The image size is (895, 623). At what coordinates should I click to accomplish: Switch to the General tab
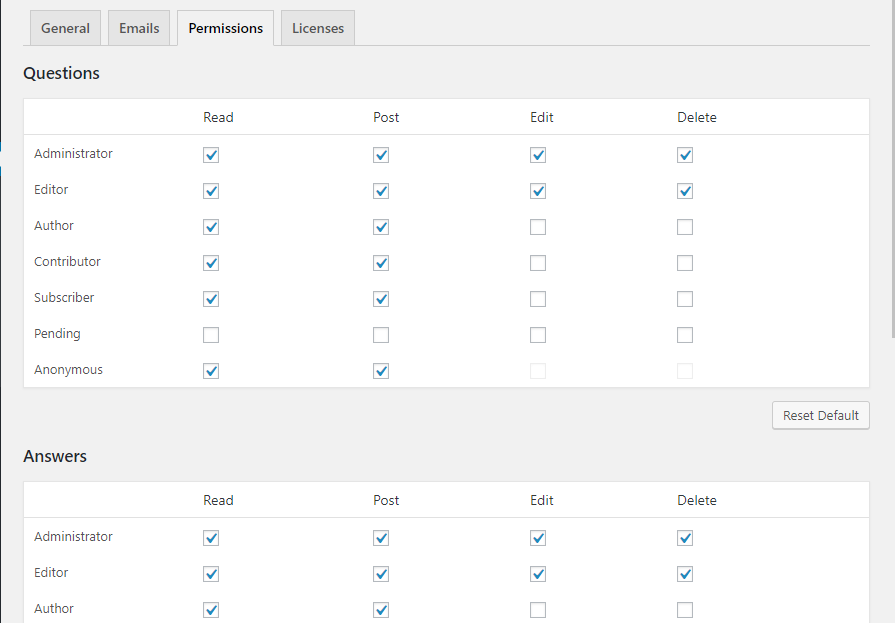tap(65, 28)
